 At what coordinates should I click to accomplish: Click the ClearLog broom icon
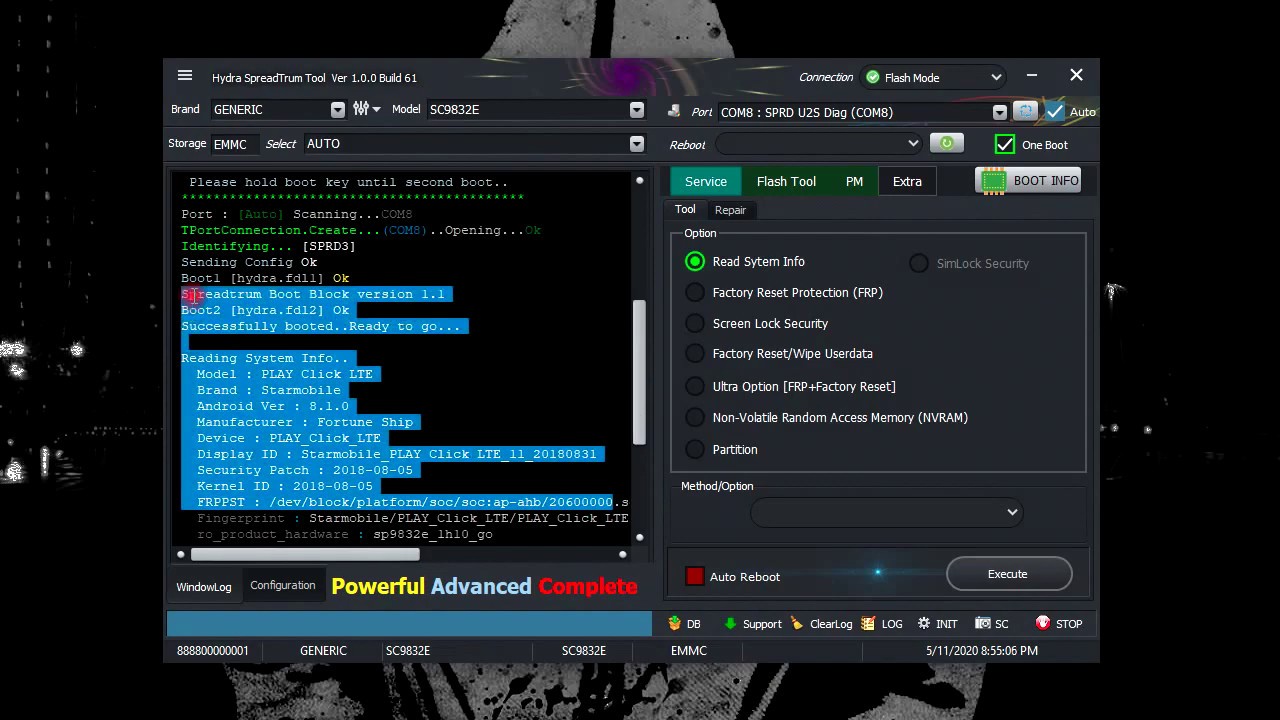(x=797, y=623)
